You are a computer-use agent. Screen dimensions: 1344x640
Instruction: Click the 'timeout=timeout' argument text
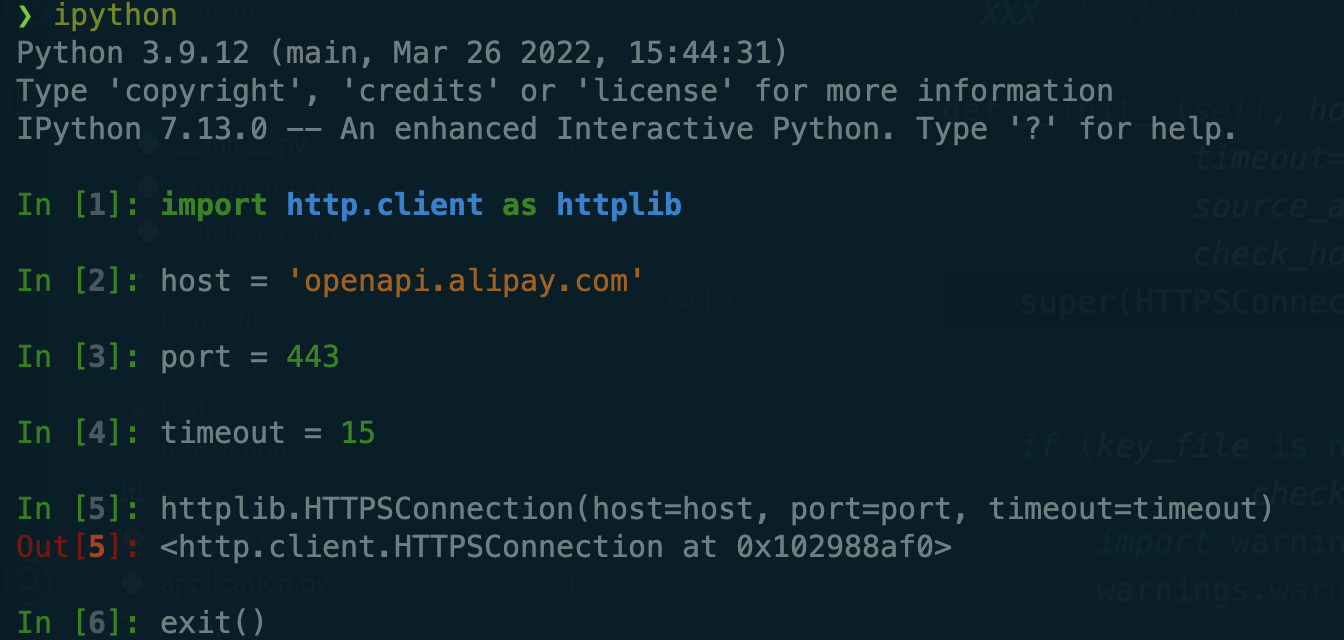1122,509
